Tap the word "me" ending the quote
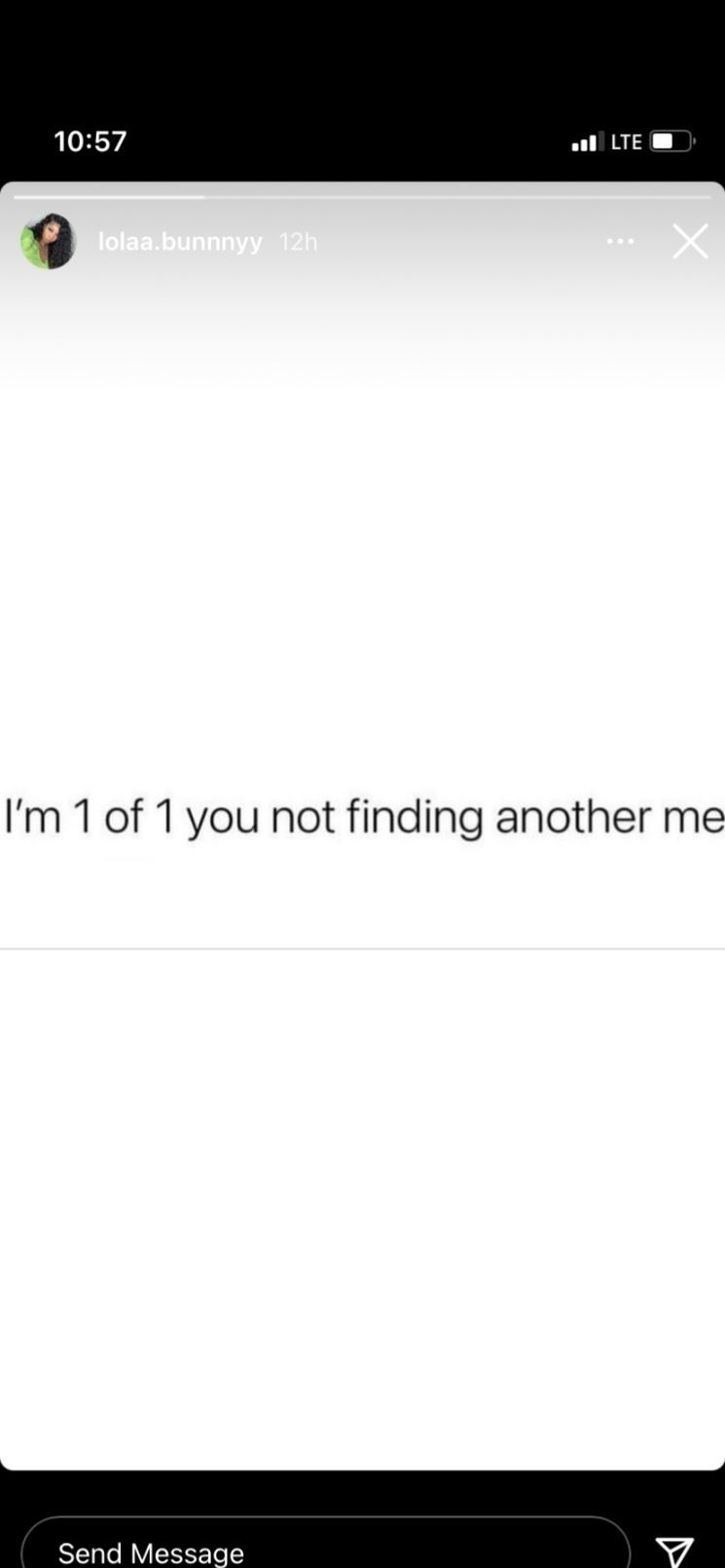725x1568 pixels. tap(694, 817)
